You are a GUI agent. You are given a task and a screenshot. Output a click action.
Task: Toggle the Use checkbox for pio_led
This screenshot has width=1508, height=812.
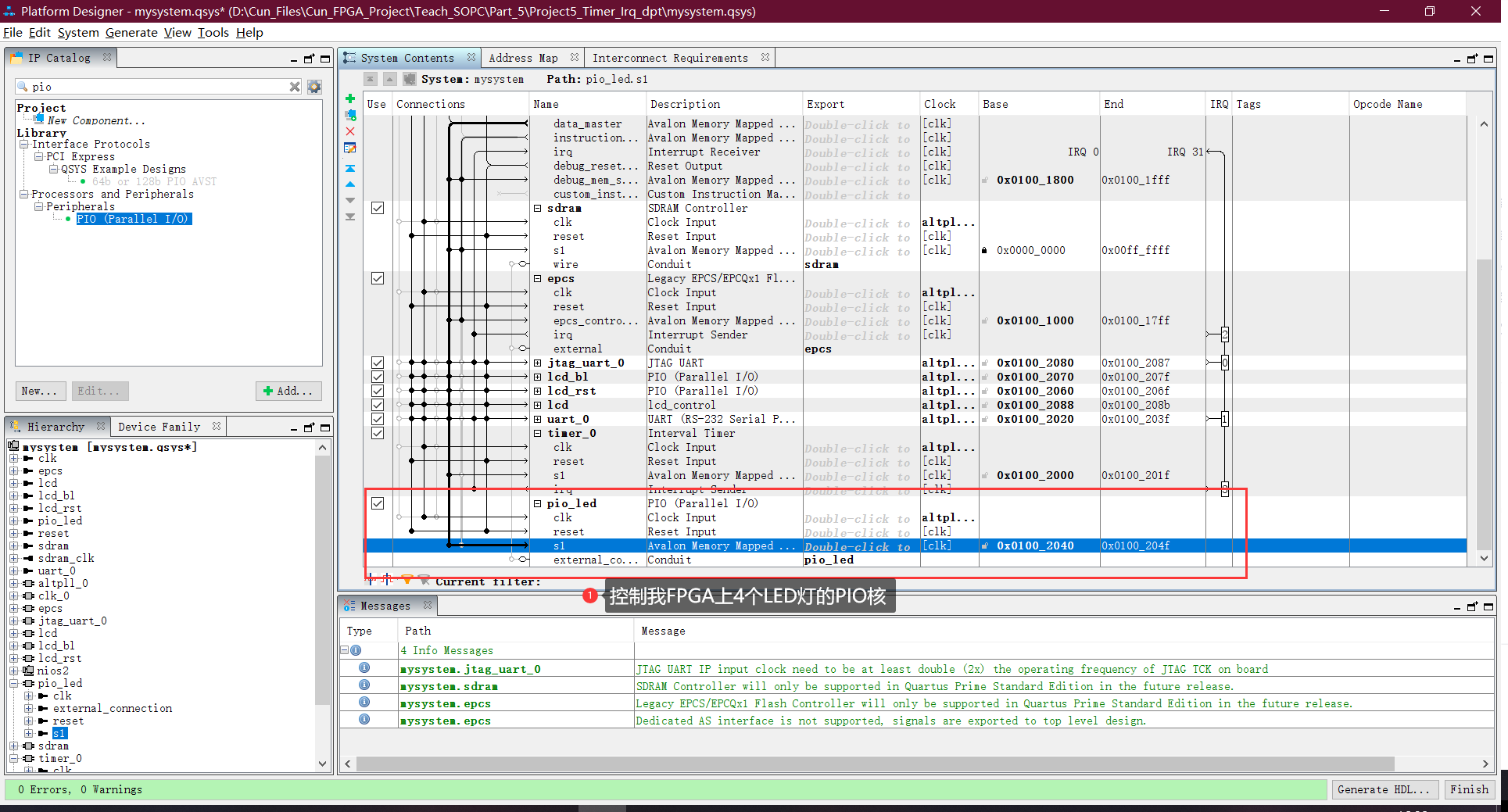pos(378,503)
